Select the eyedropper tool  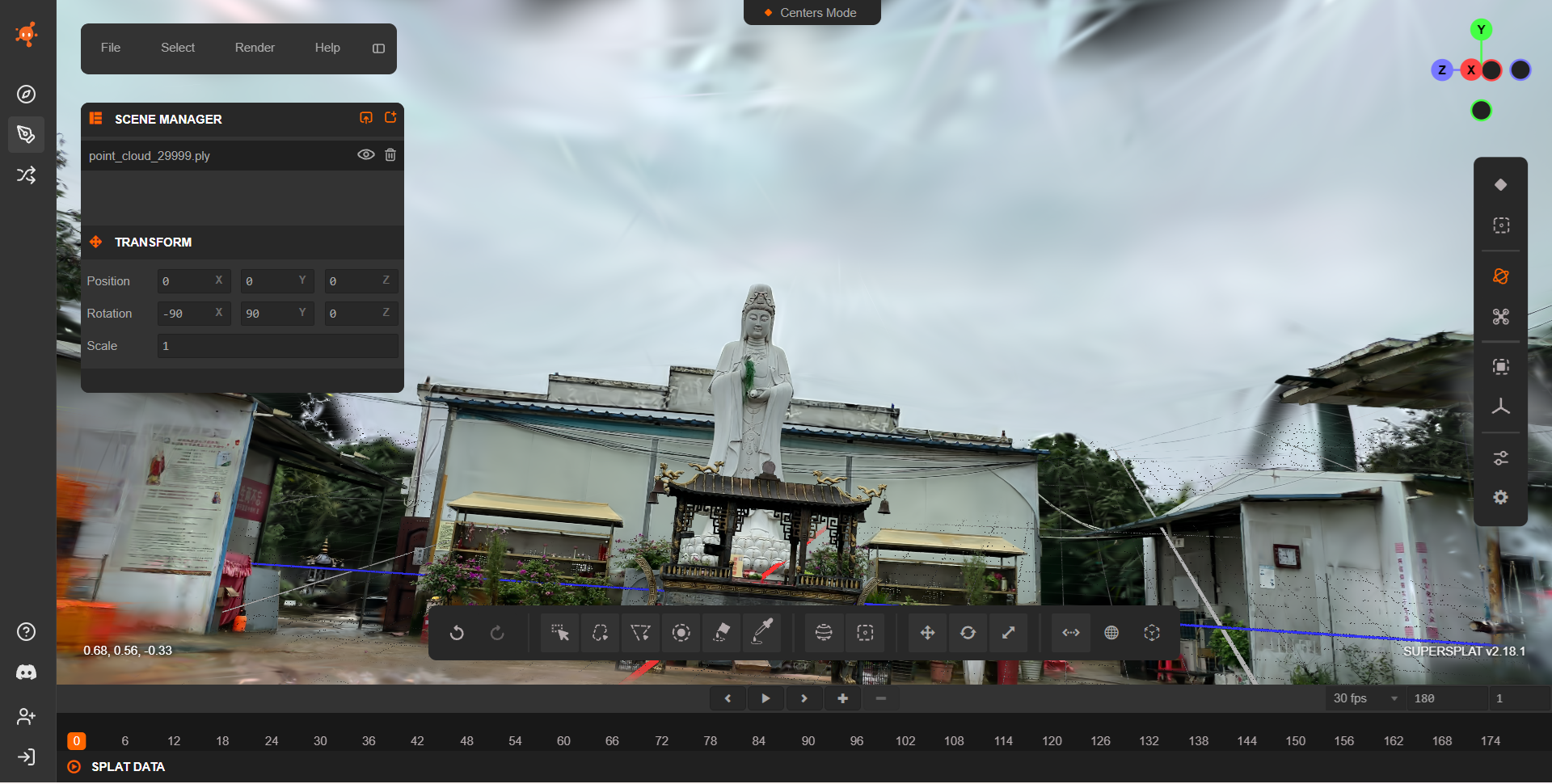coord(762,633)
